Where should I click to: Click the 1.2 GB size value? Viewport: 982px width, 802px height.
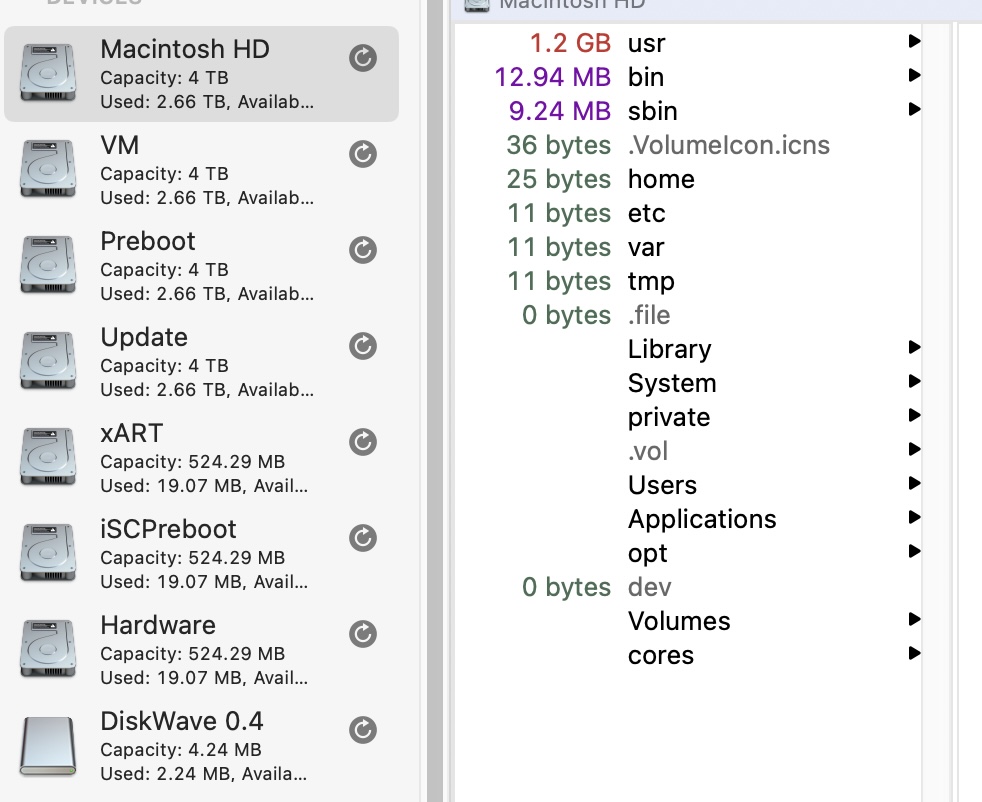tap(570, 43)
